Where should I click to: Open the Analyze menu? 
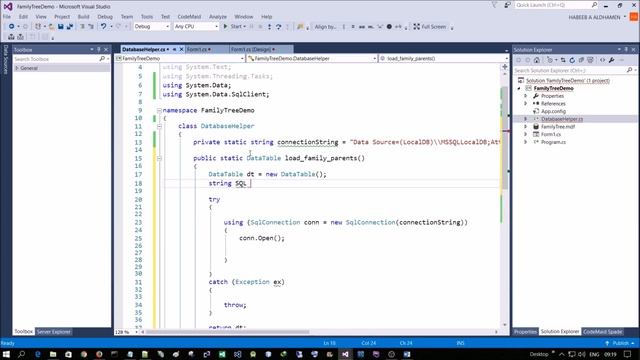[218, 17]
